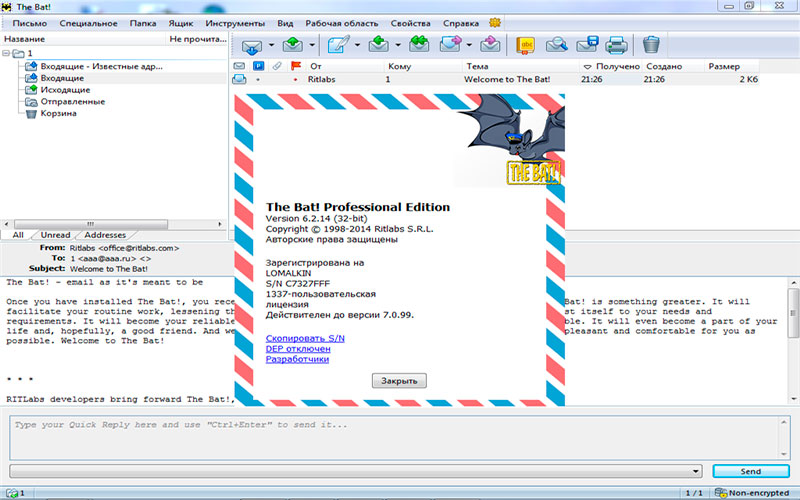
Task: Click the Forward message toolbar icon
Action: (x=451, y=44)
